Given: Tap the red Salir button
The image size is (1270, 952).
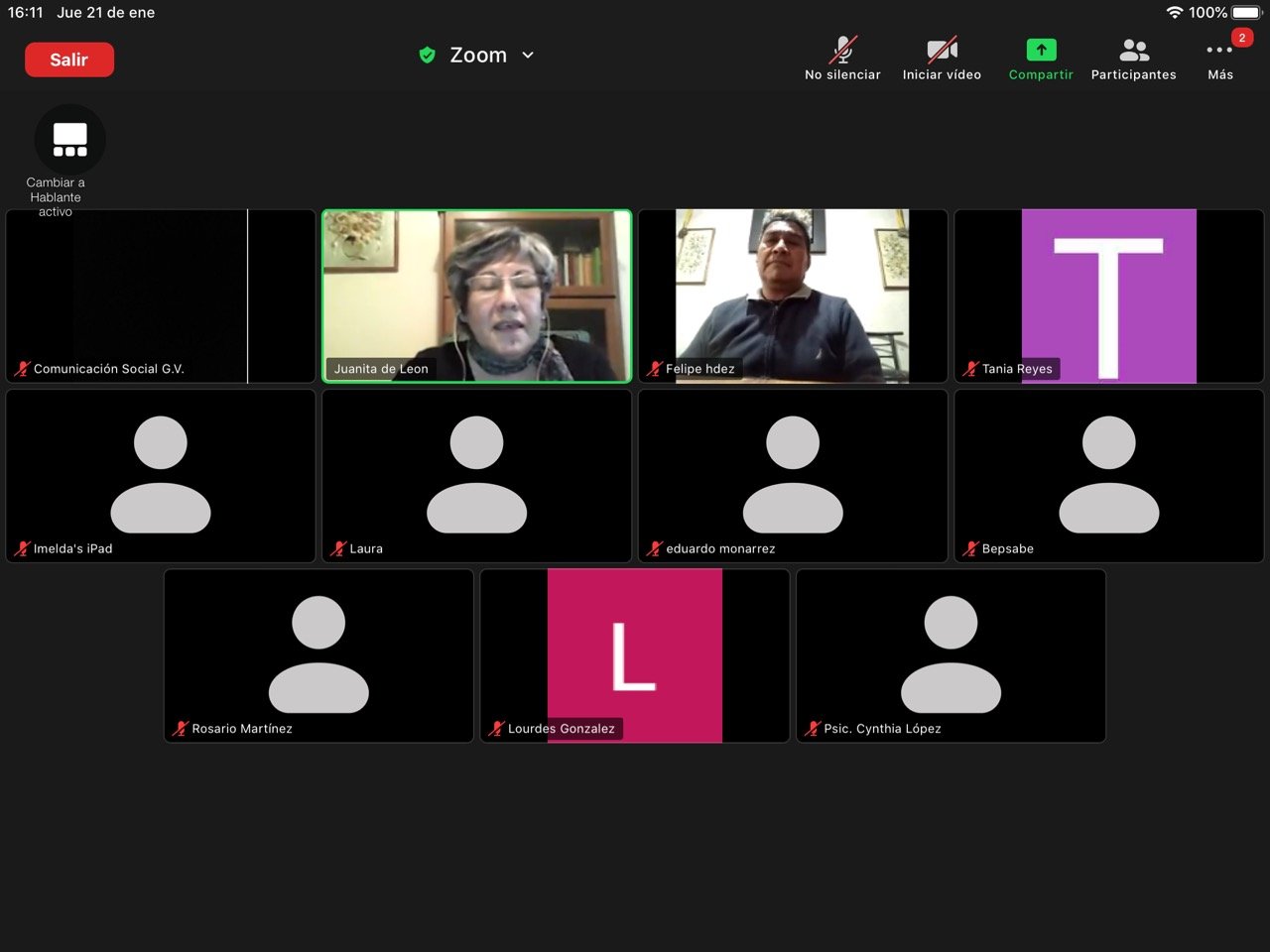Looking at the screenshot, I should pos(69,59).
